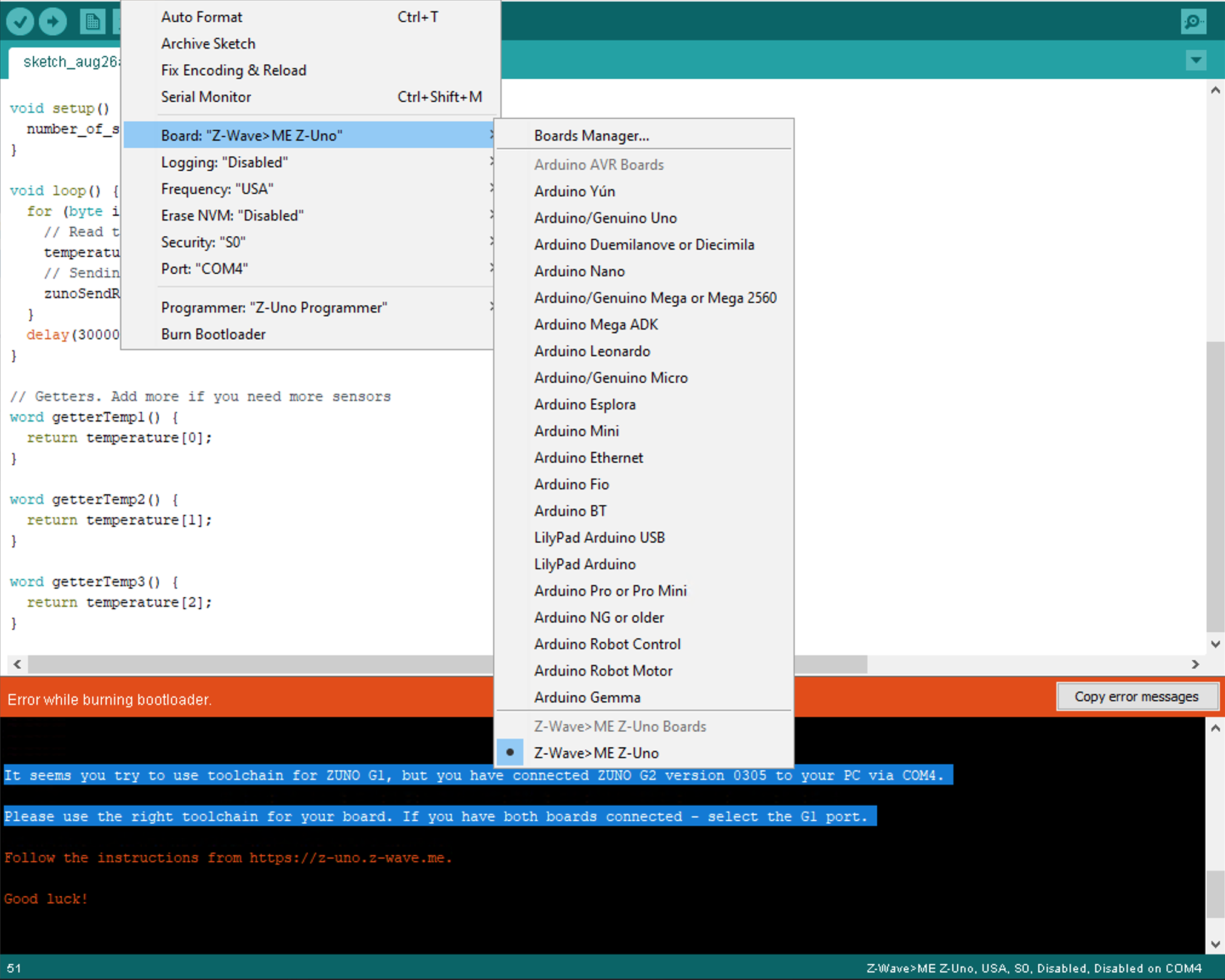Click "Good luck!" console line
Image resolution: width=1225 pixels, height=980 pixels.
(x=46, y=899)
